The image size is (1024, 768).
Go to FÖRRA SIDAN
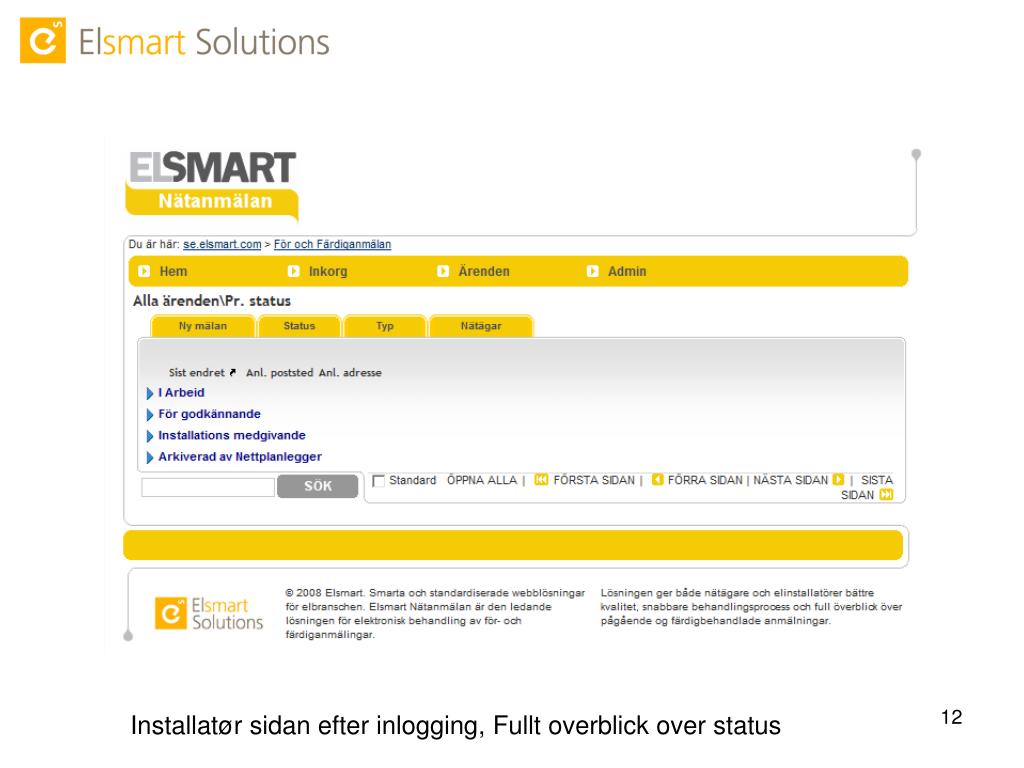(705, 480)
